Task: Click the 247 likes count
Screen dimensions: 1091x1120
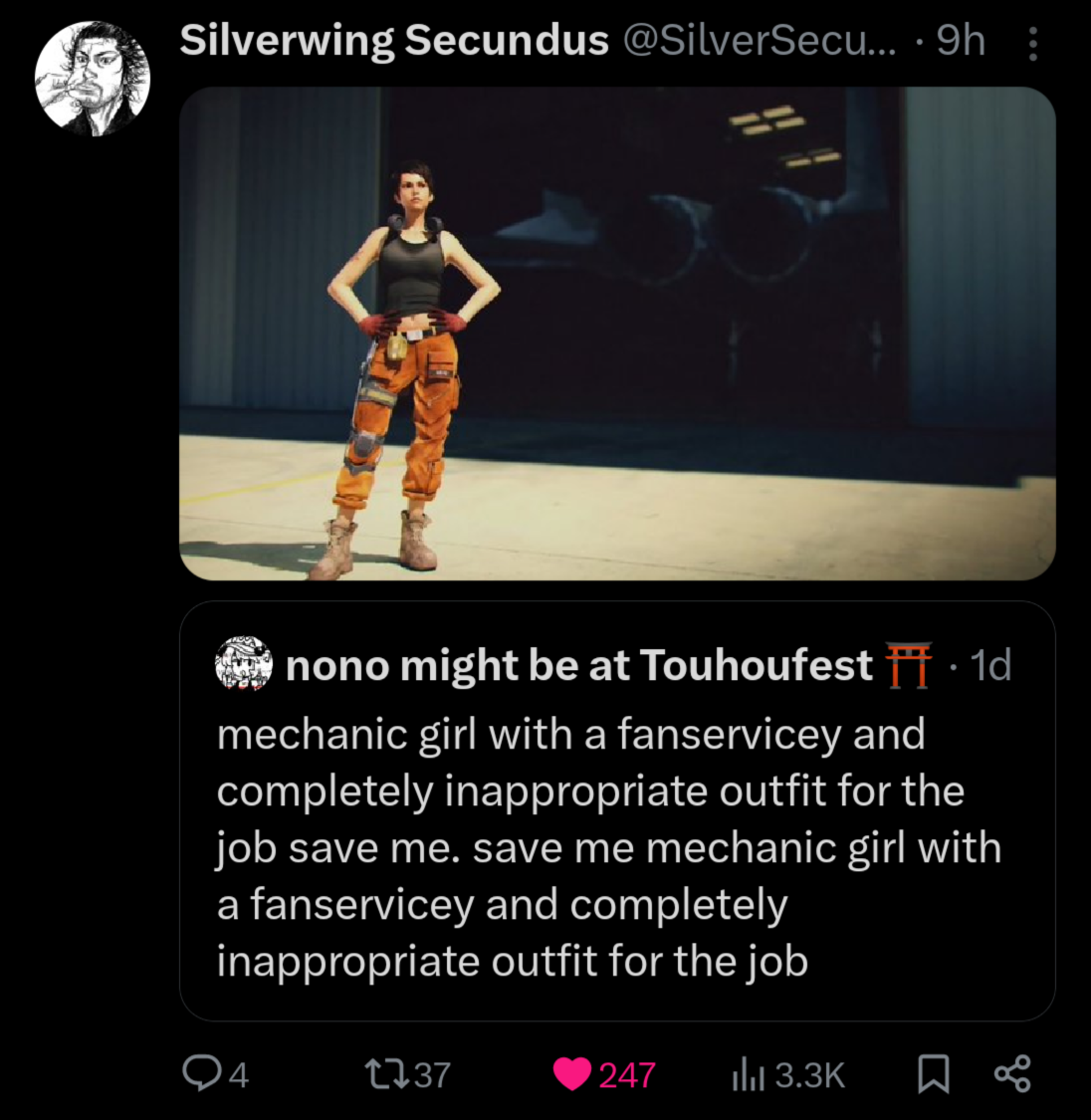Action: click(626, 1075)
